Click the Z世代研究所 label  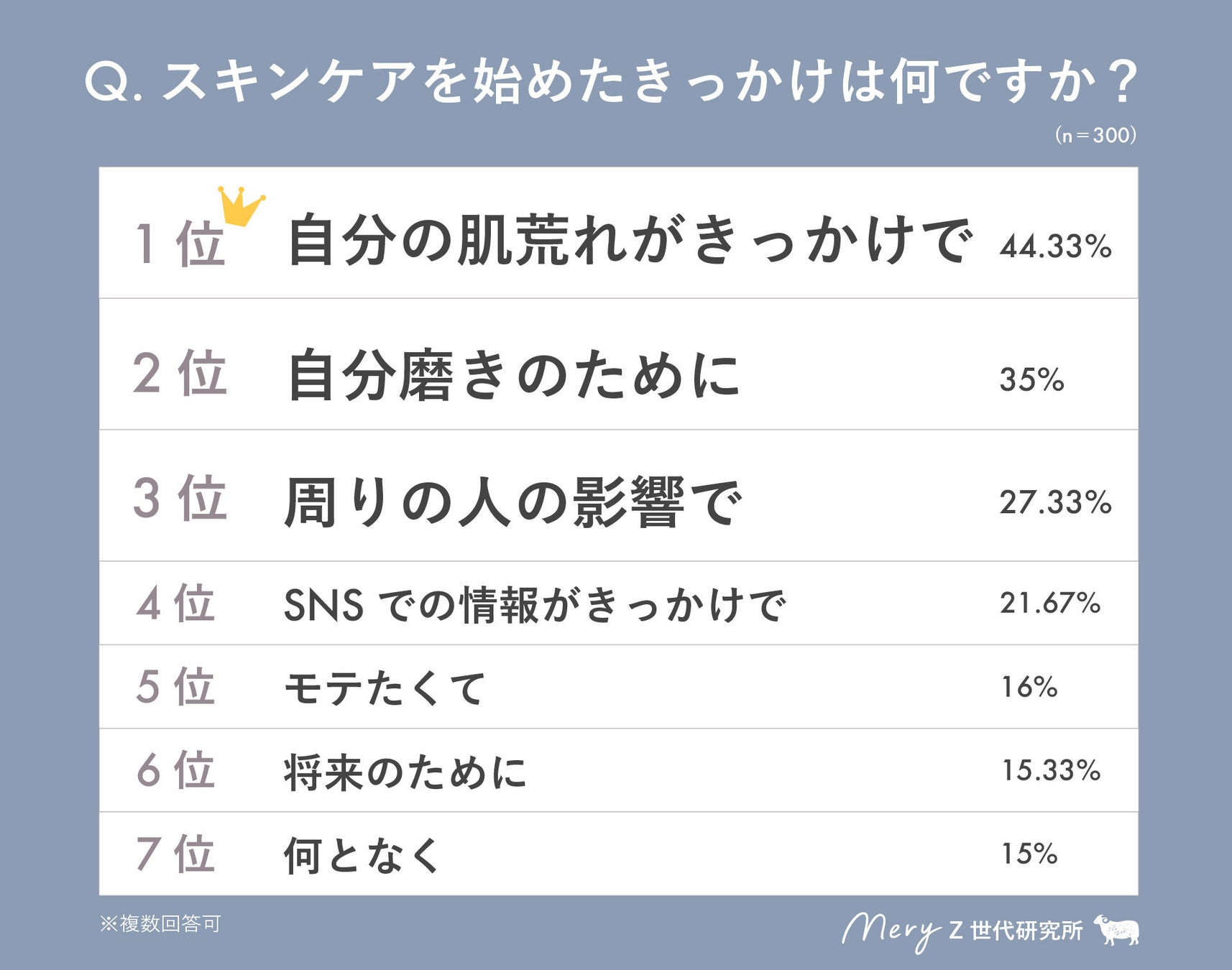[x=1015, y=930]
